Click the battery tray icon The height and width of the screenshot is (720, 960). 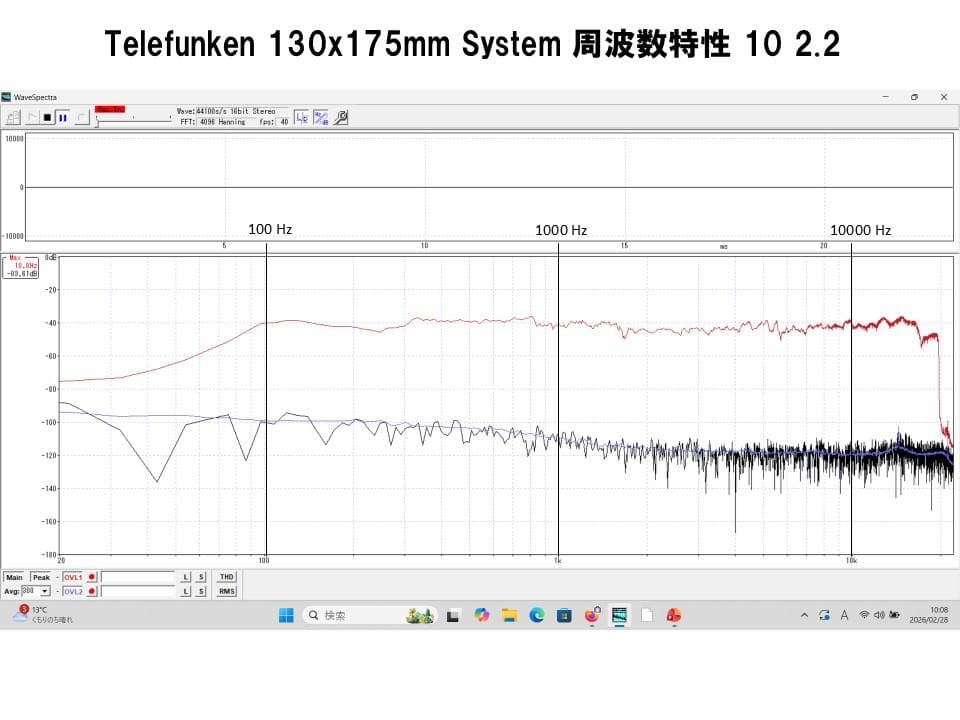point(894,615)
